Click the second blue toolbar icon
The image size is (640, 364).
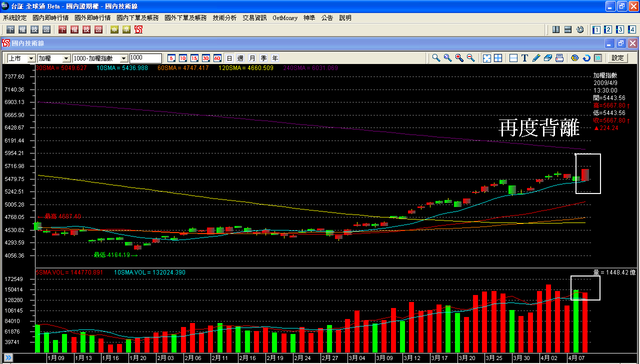click(x=22, y=30)
